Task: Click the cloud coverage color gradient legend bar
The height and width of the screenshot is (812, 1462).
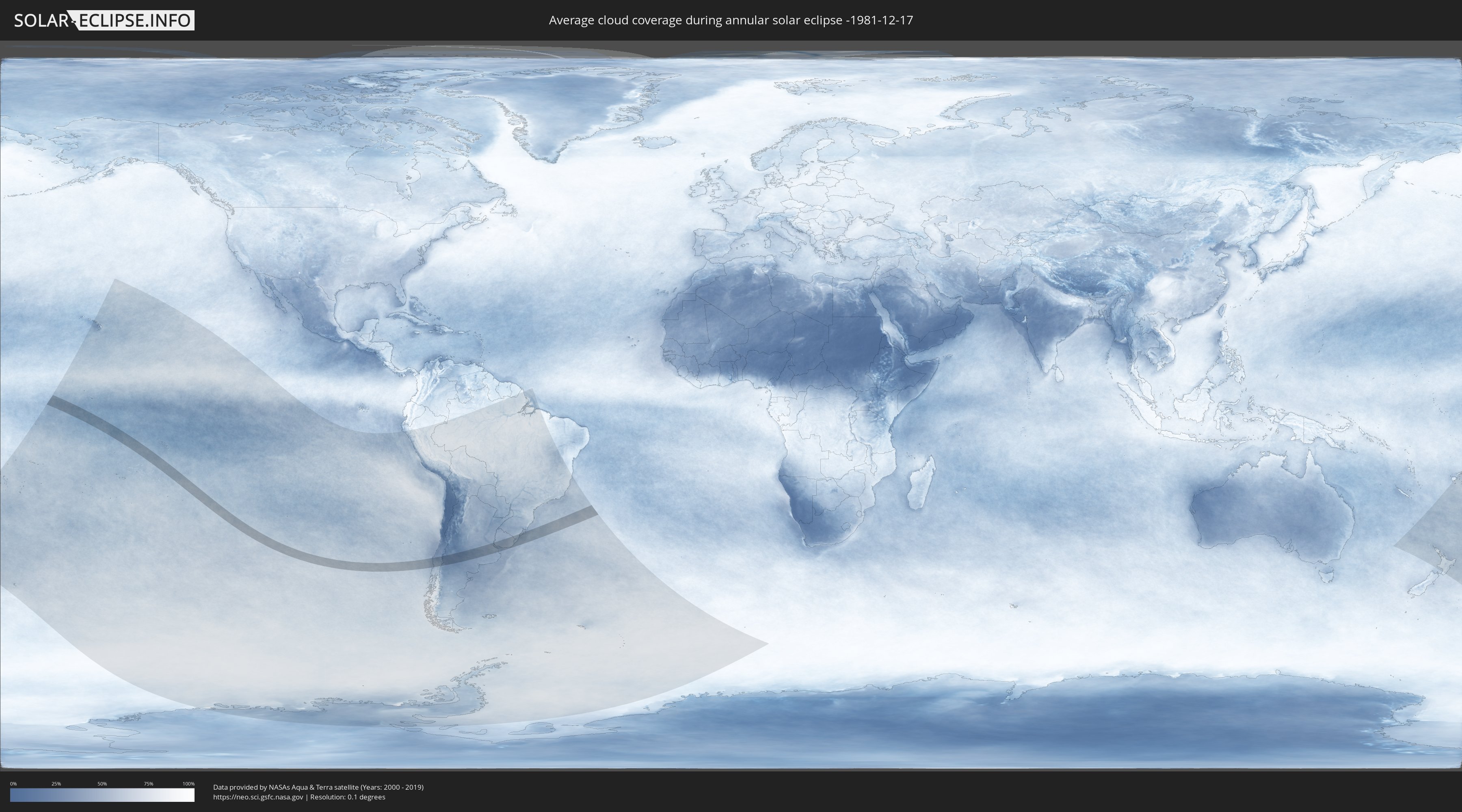Action: click(102, 795)
